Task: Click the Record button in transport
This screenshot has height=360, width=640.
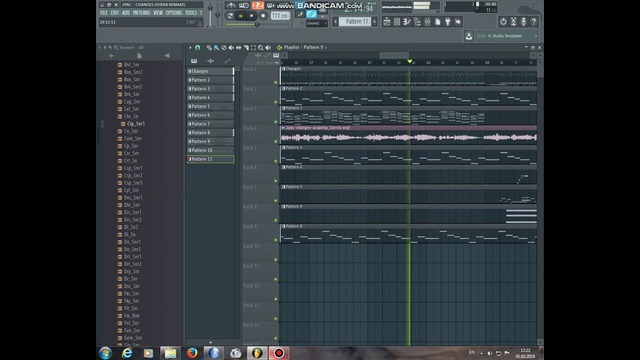Action: (263, 16)
